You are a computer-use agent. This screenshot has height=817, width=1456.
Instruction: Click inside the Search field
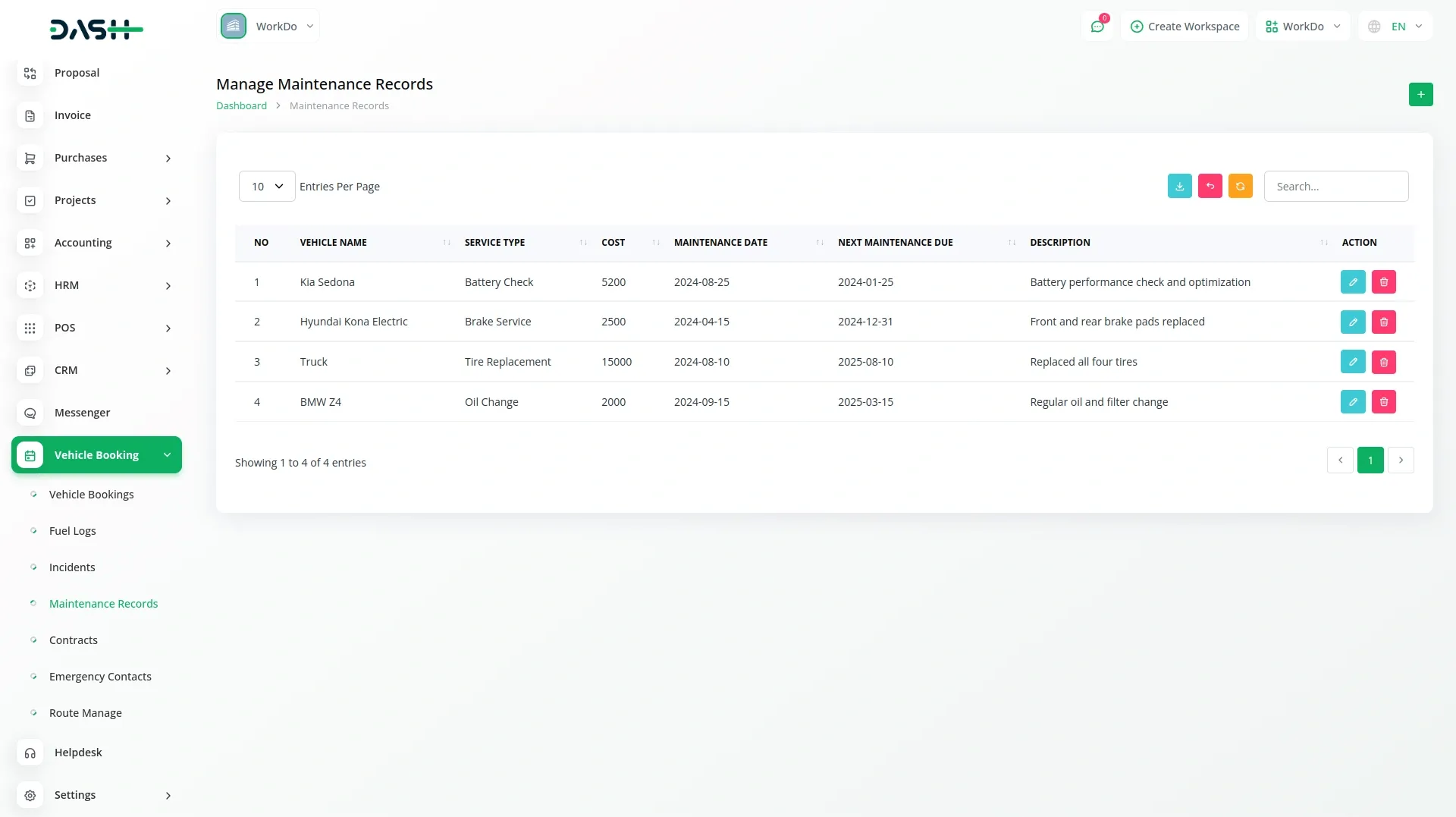[1336, 186]
